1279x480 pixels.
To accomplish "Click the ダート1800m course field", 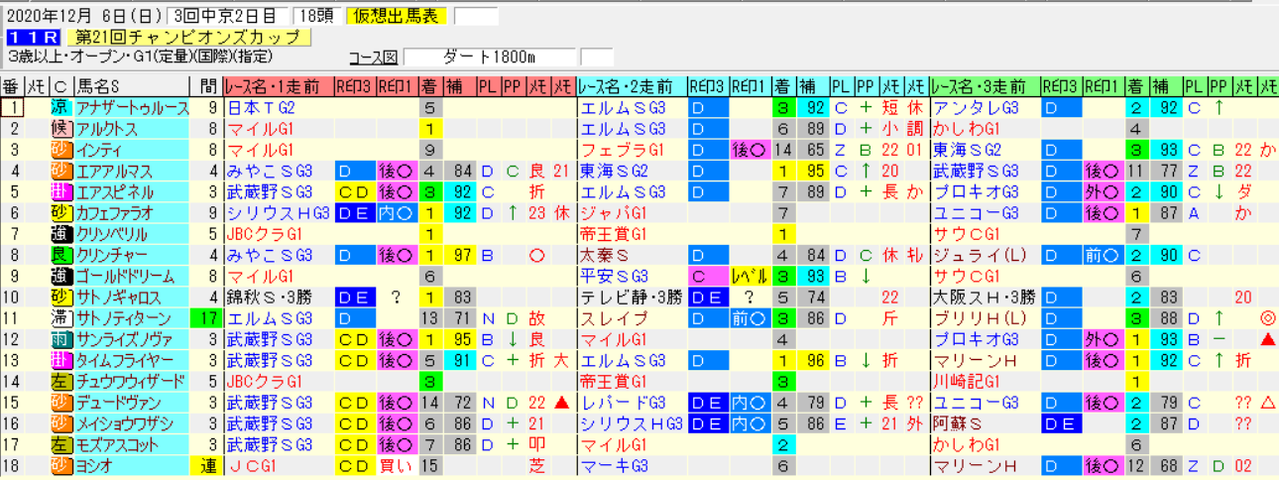I will tap(492, 57).
